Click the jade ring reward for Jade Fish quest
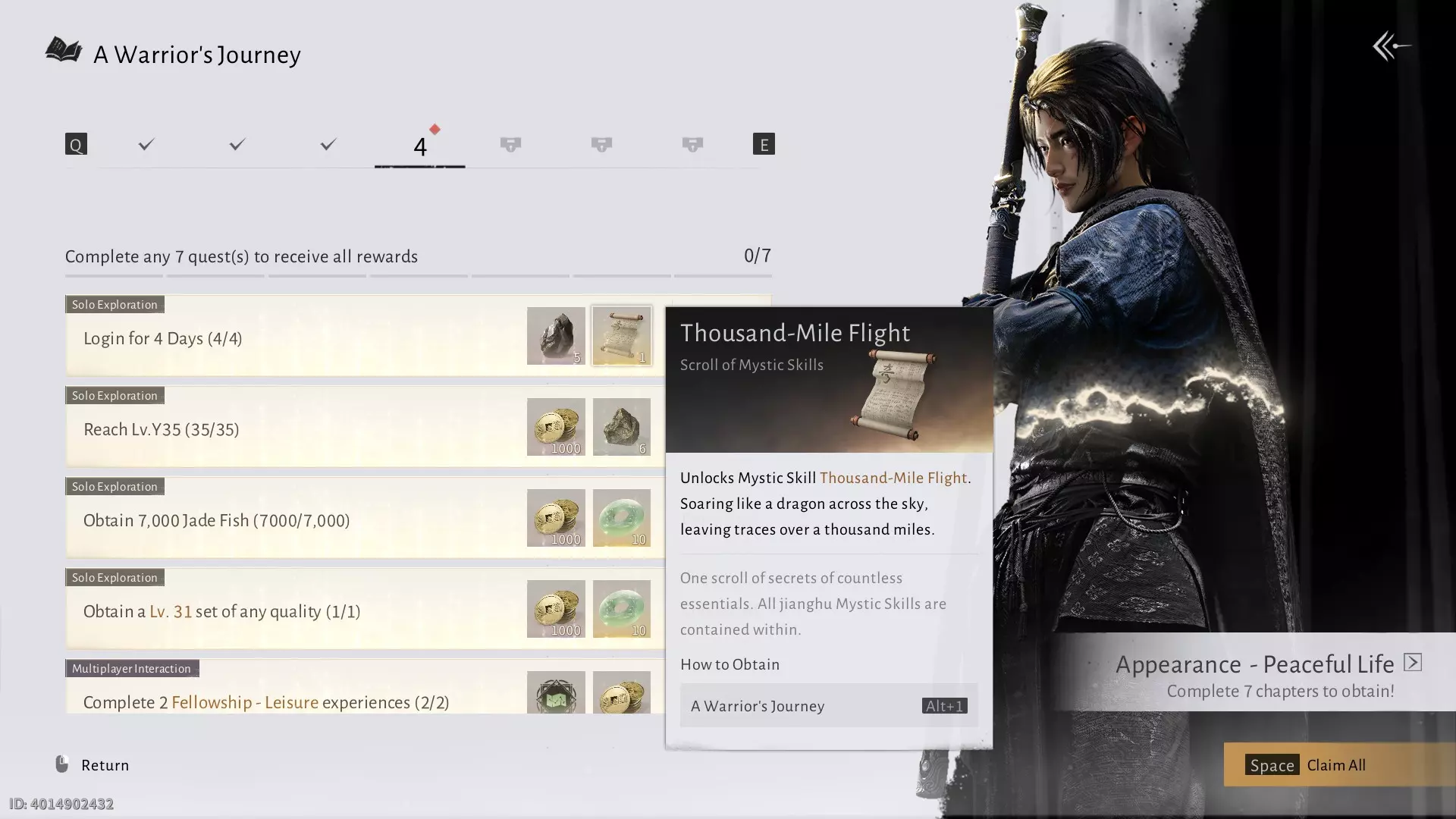The width and height of the screenshot is (1456, 819). [x=621, y=518]
